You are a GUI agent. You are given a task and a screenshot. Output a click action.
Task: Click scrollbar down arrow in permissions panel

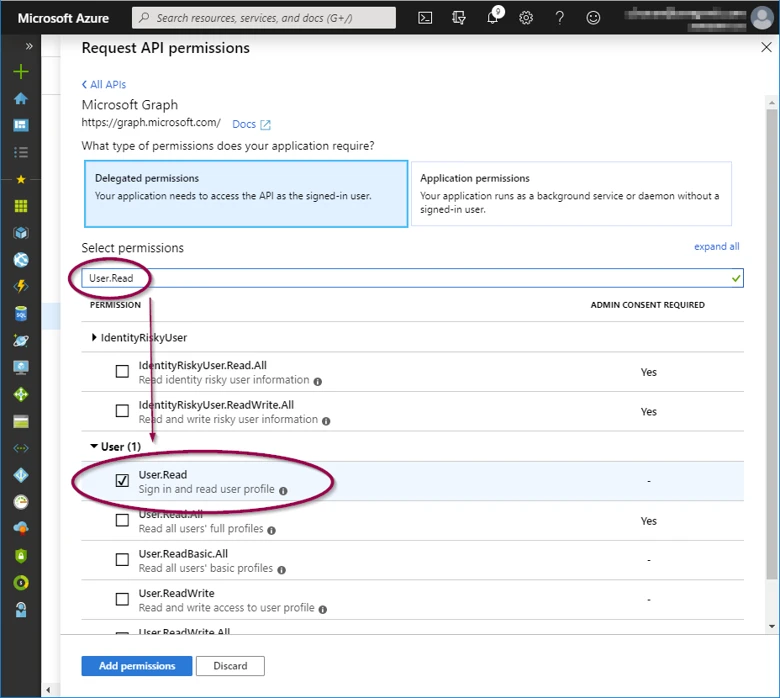tap(772, 626)
